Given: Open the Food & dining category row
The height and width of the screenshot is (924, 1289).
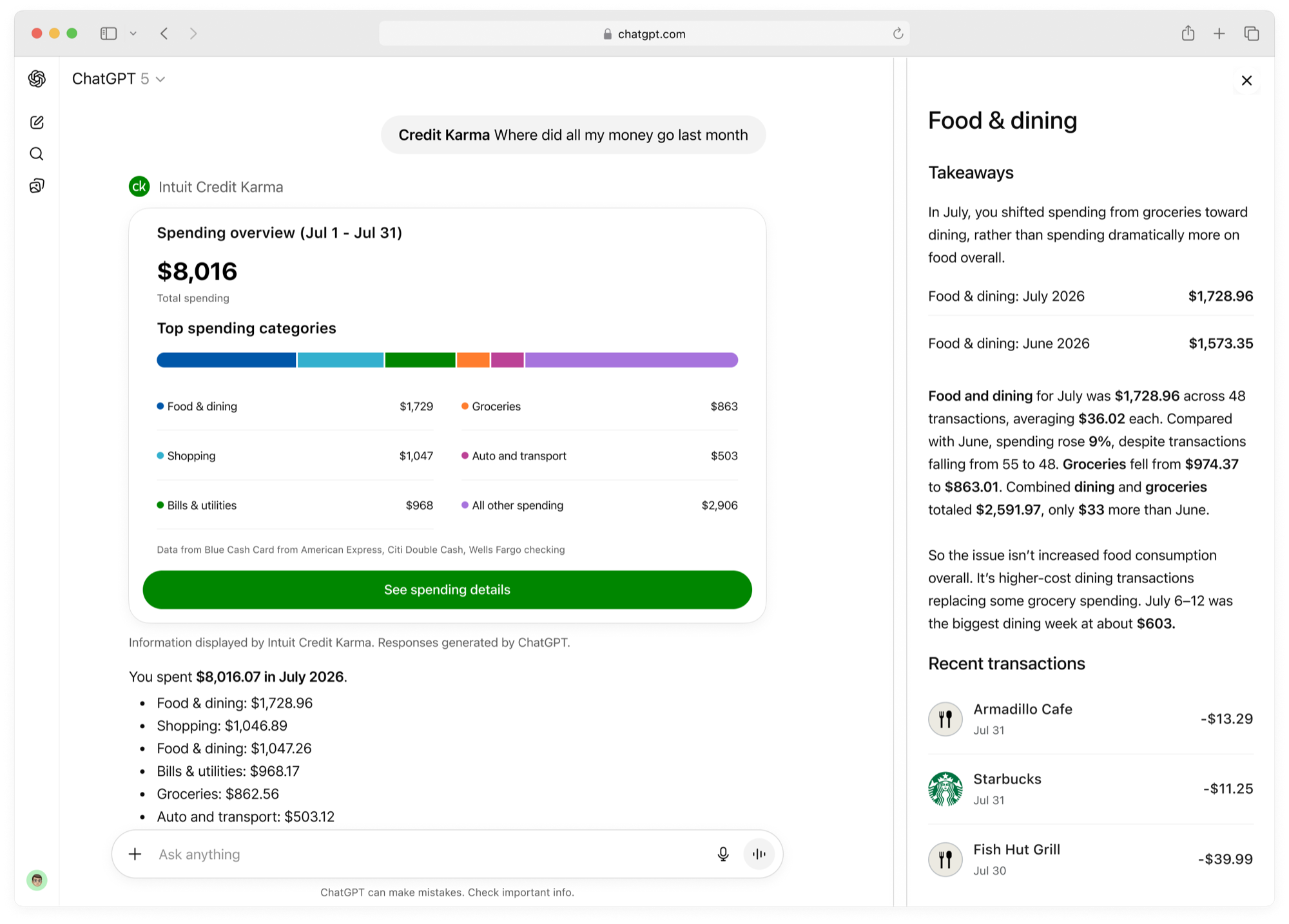Looking at the screenshot, I should click(x=295, y=407).
